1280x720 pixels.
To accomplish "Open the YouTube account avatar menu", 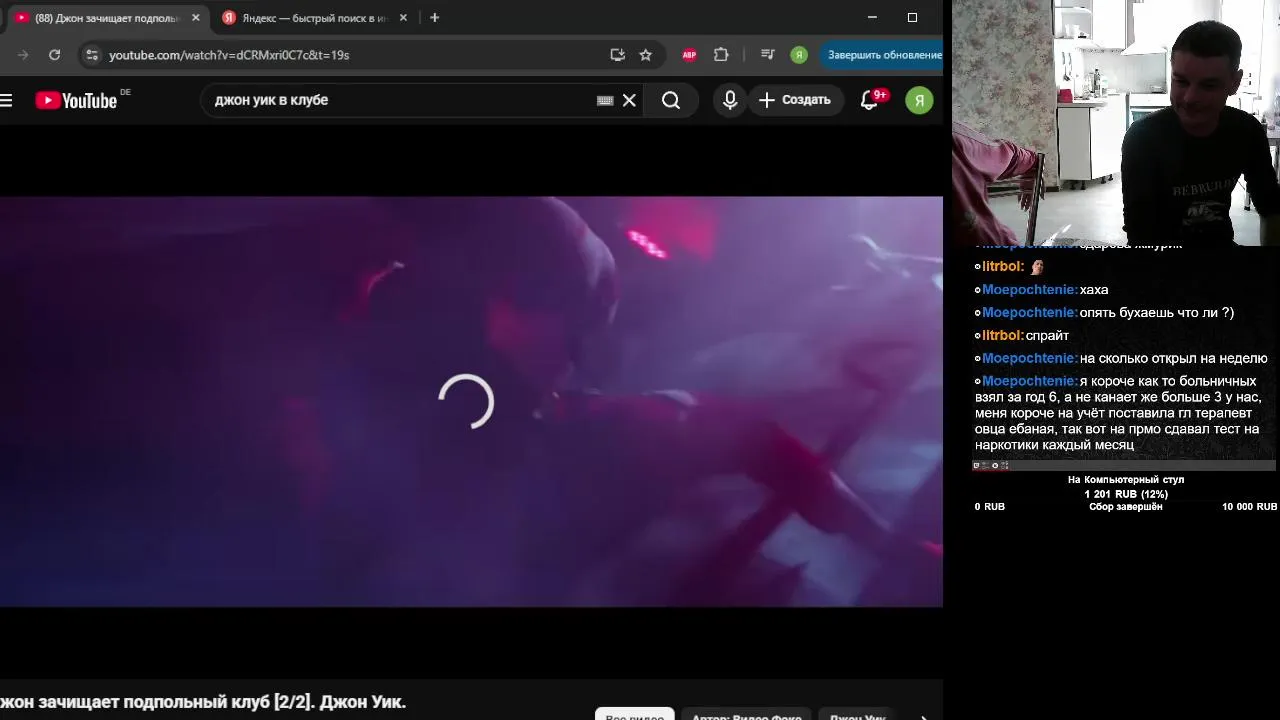I will coord(919,100).
